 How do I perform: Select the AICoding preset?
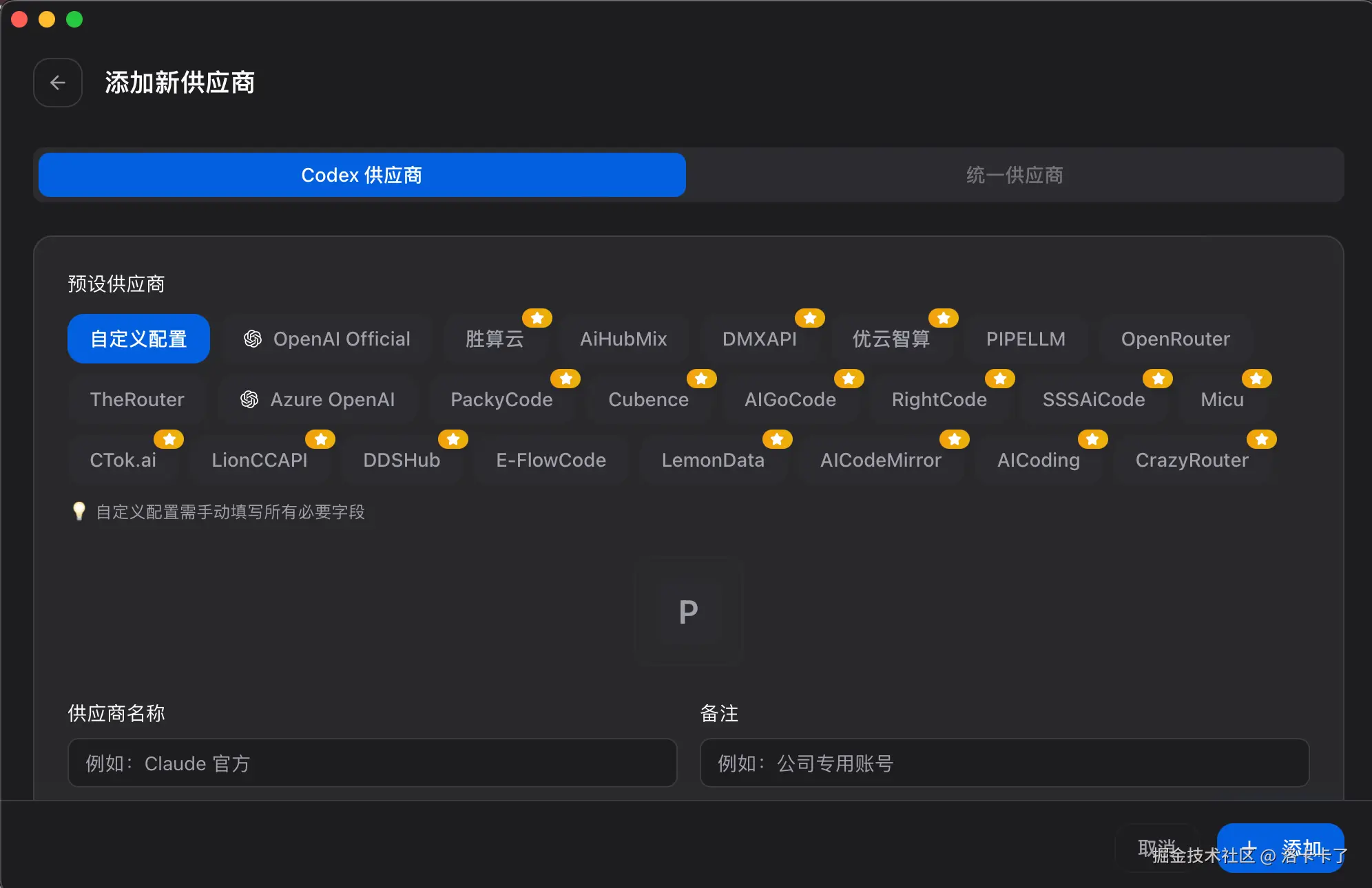[1039, 460]
